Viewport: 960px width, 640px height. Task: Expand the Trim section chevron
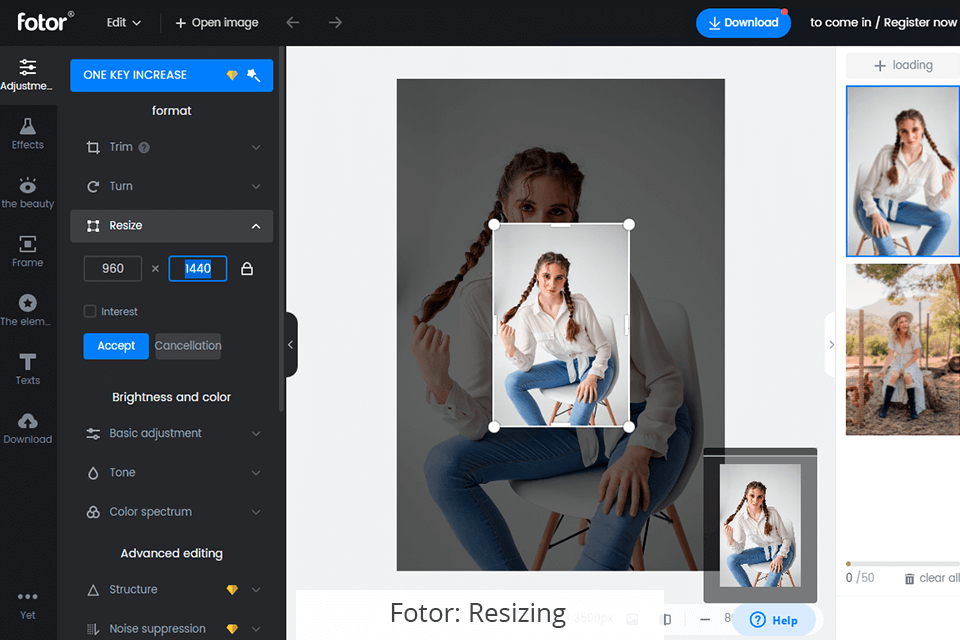click(256, 148)
